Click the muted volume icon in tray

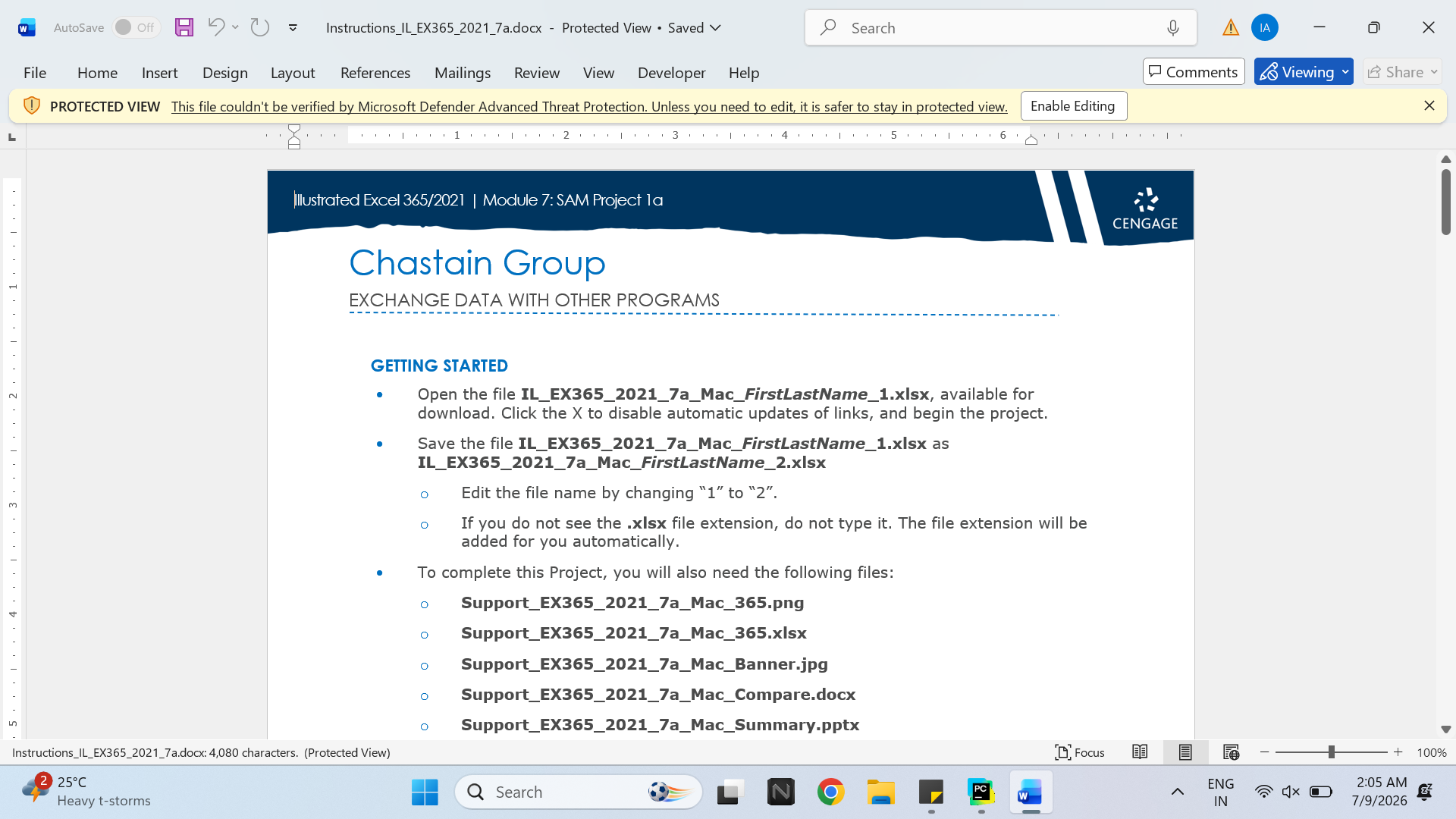click(1291, 792)
